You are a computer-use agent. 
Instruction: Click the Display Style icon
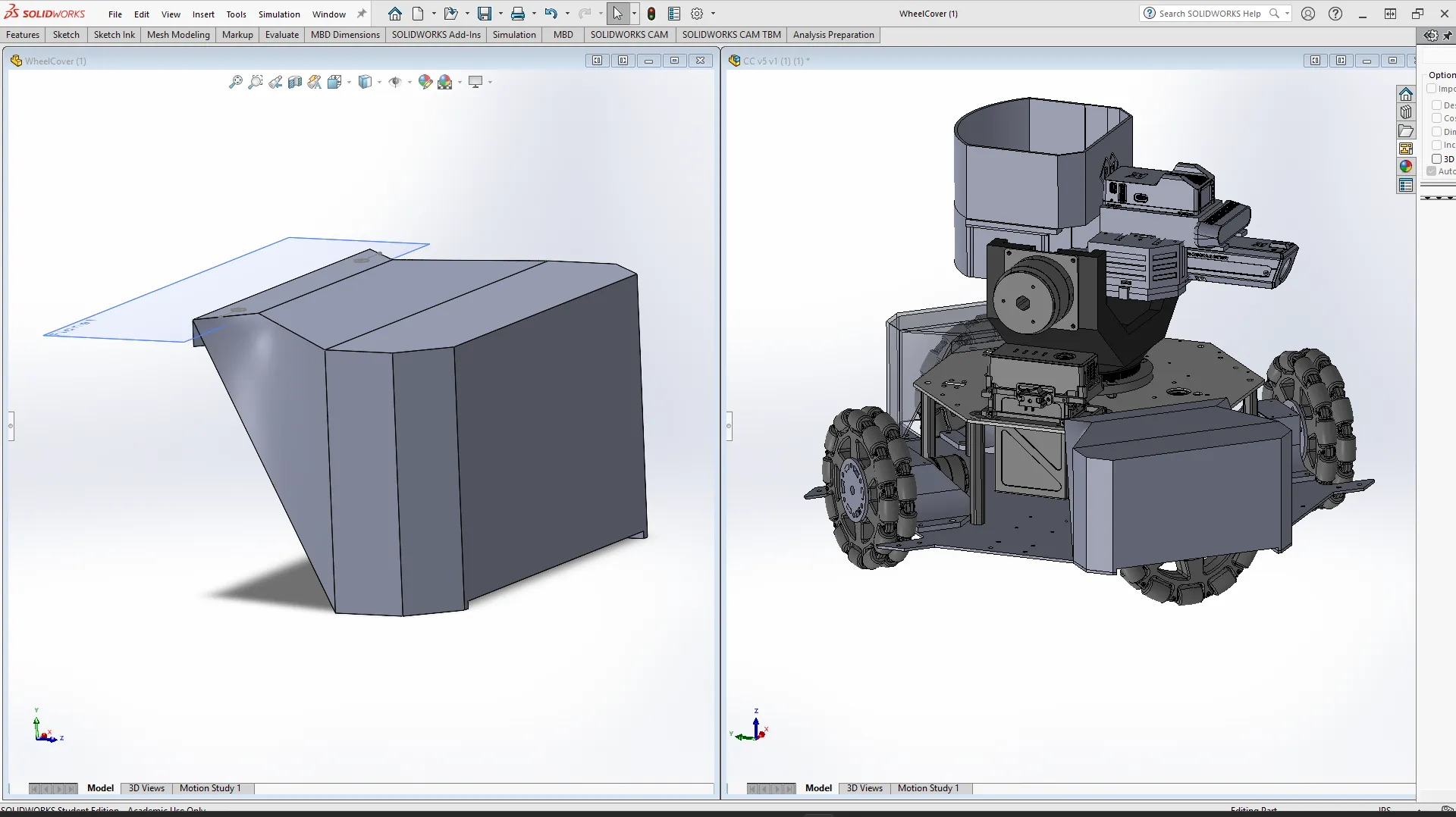point(366,82)
